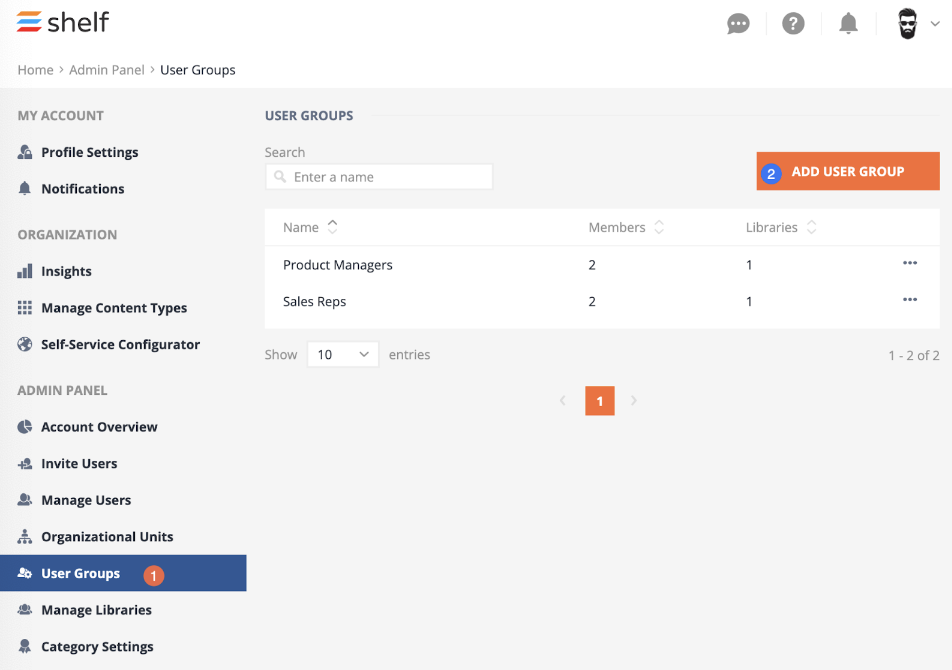The height and width of the screenshot is (670, 952).
Task: Click the Manage Content Types grid icon
Action: 25,308
